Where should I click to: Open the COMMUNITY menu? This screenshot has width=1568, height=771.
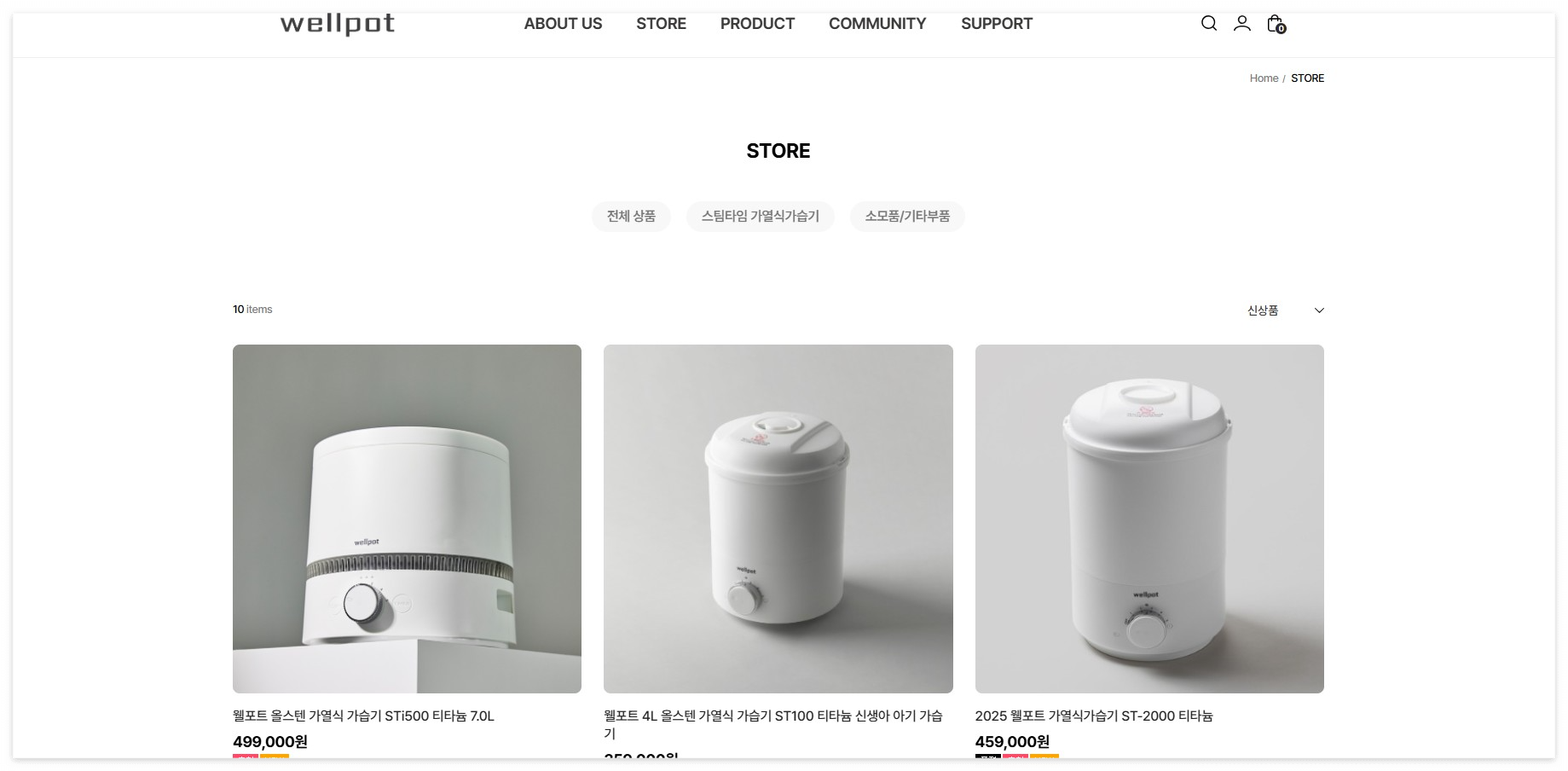point(877,24)
